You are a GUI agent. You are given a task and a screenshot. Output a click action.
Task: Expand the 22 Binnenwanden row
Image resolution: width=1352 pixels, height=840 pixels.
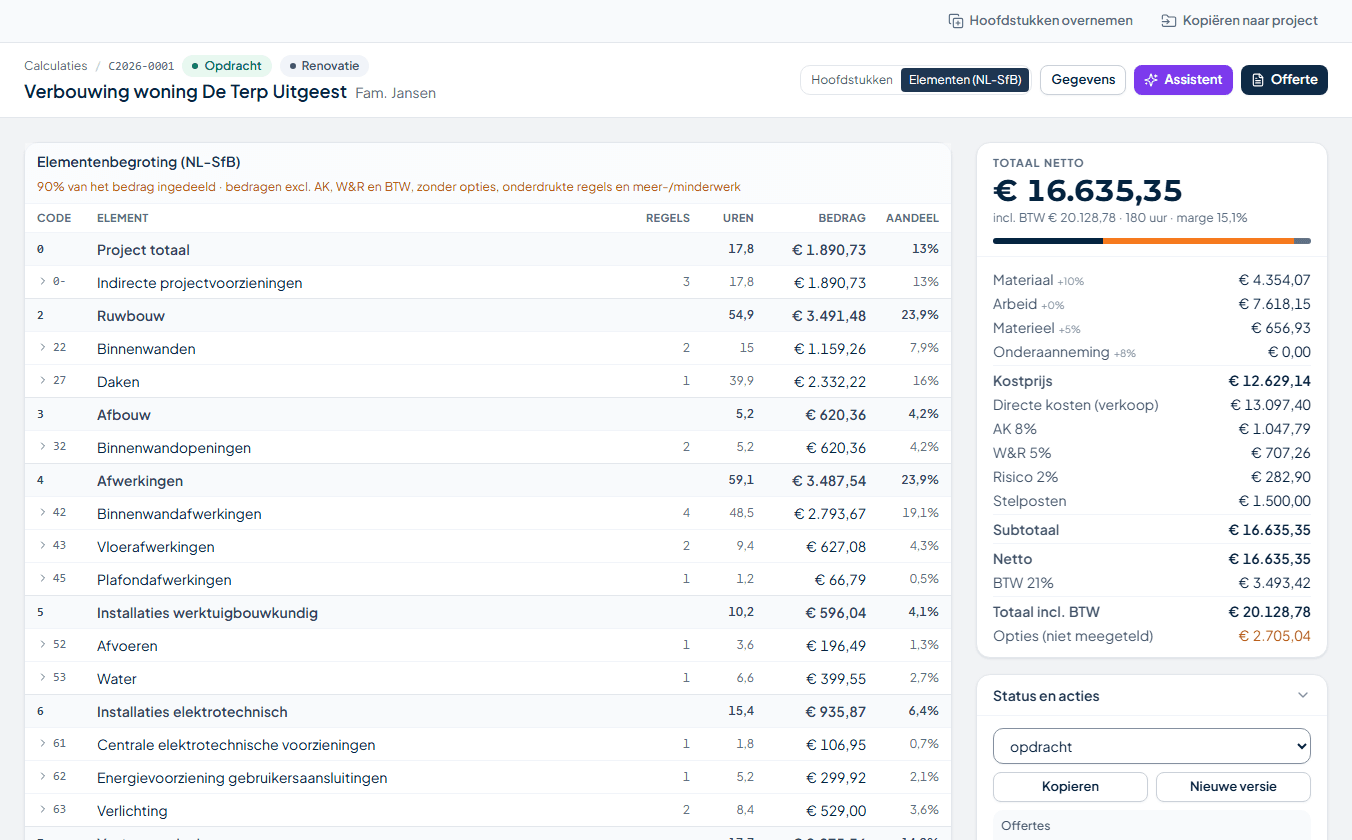43,348
